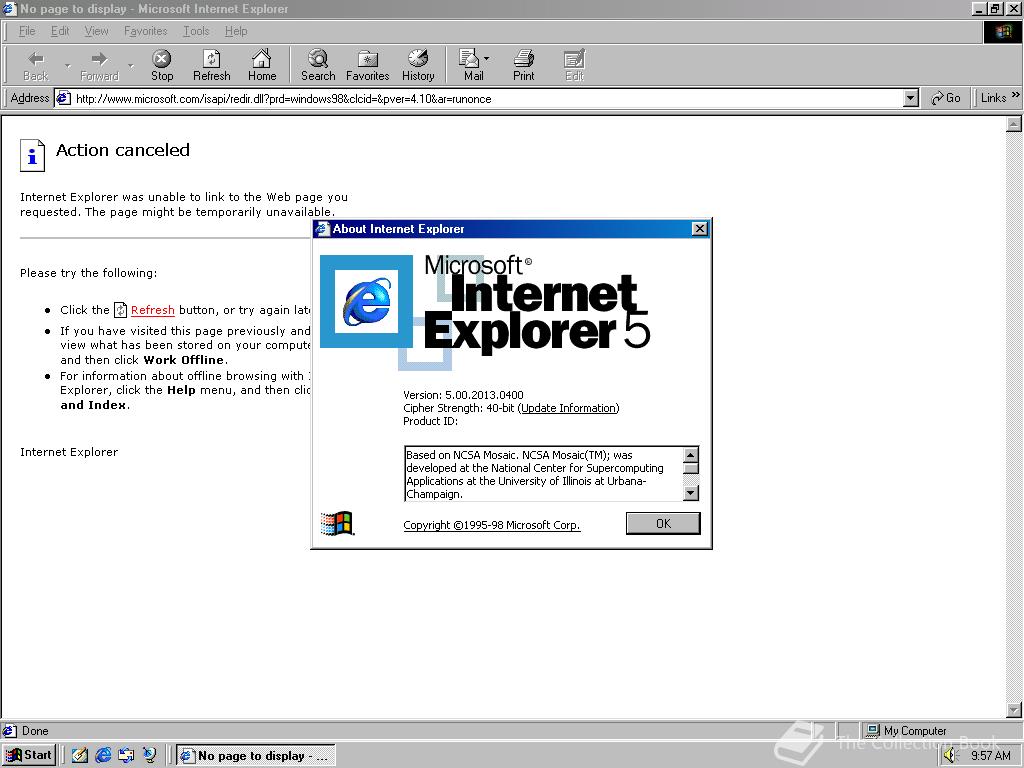Viewport: 1024px width, 768px height.
Task: Click the credits box scrollbar thumb
Action: 690,468
